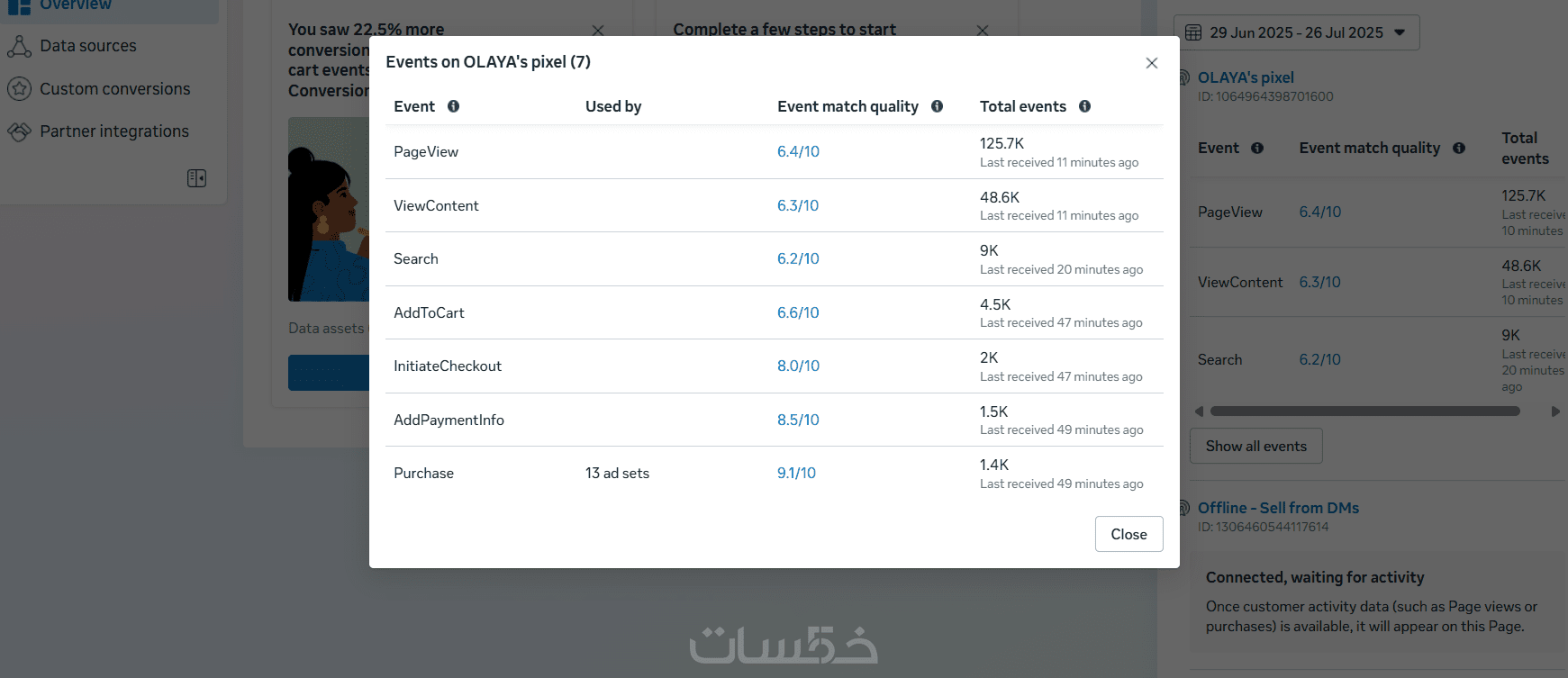
Task: Open Purchase 9.1/10 match quality link
Action: (796, 473)
